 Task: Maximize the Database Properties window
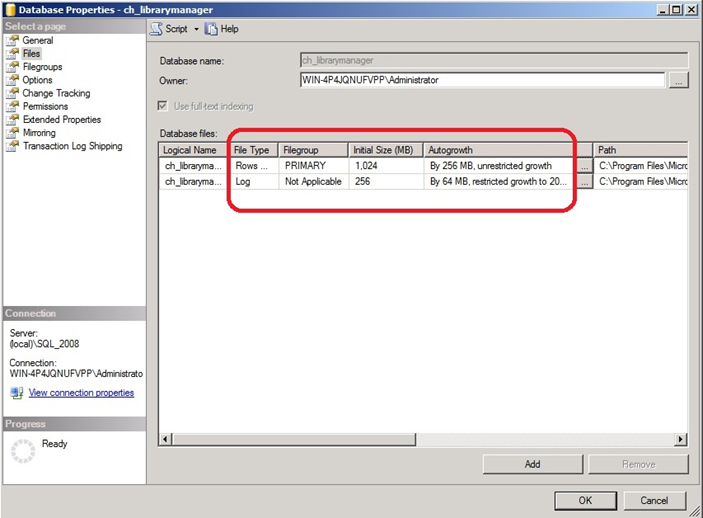click(677, 9)
